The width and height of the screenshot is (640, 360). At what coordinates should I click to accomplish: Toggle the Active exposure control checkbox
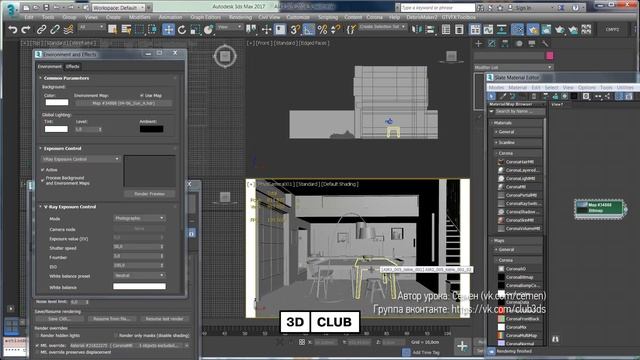[42, 169]
